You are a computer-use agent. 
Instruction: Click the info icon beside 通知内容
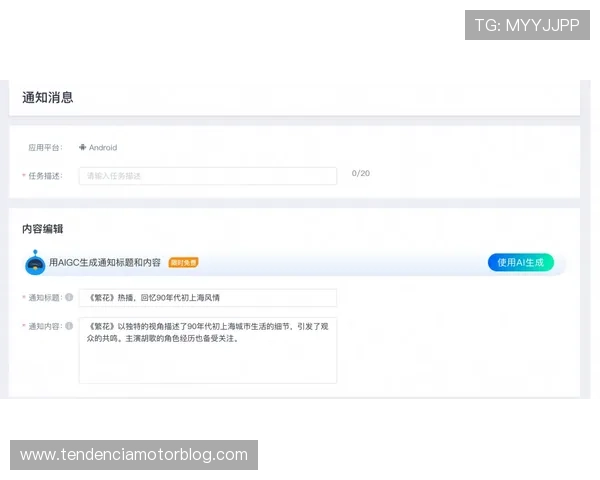(69, 326)
